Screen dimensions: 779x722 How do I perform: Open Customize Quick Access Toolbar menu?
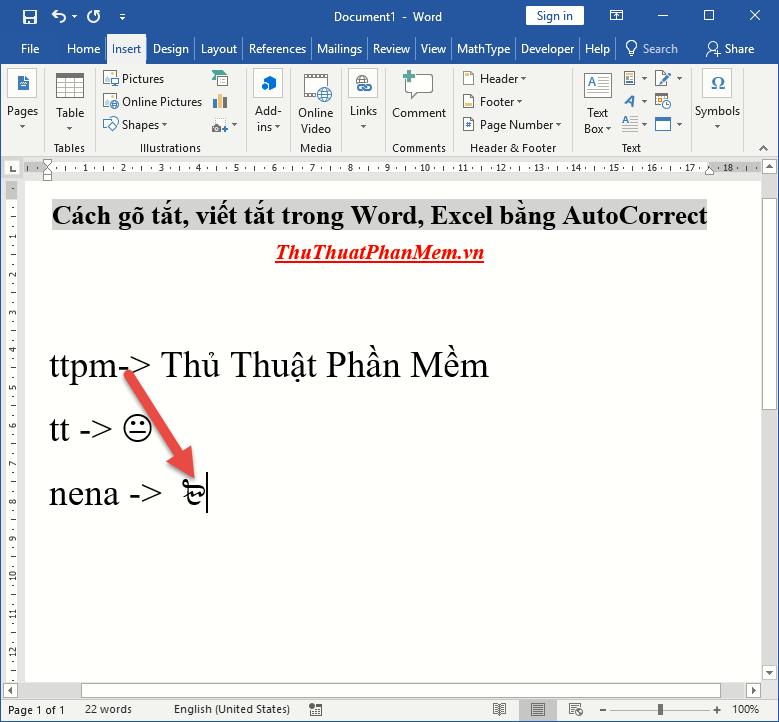click(x=122, y=17)
